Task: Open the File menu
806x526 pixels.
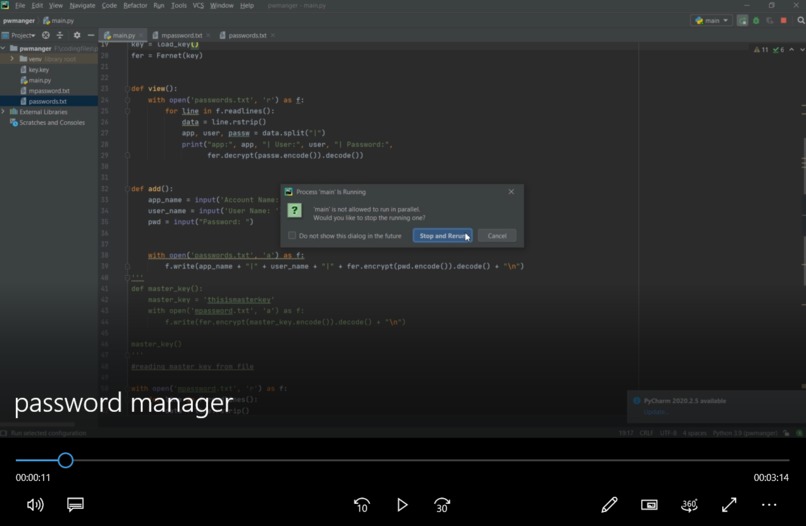Action: click(x=20, y=6)
